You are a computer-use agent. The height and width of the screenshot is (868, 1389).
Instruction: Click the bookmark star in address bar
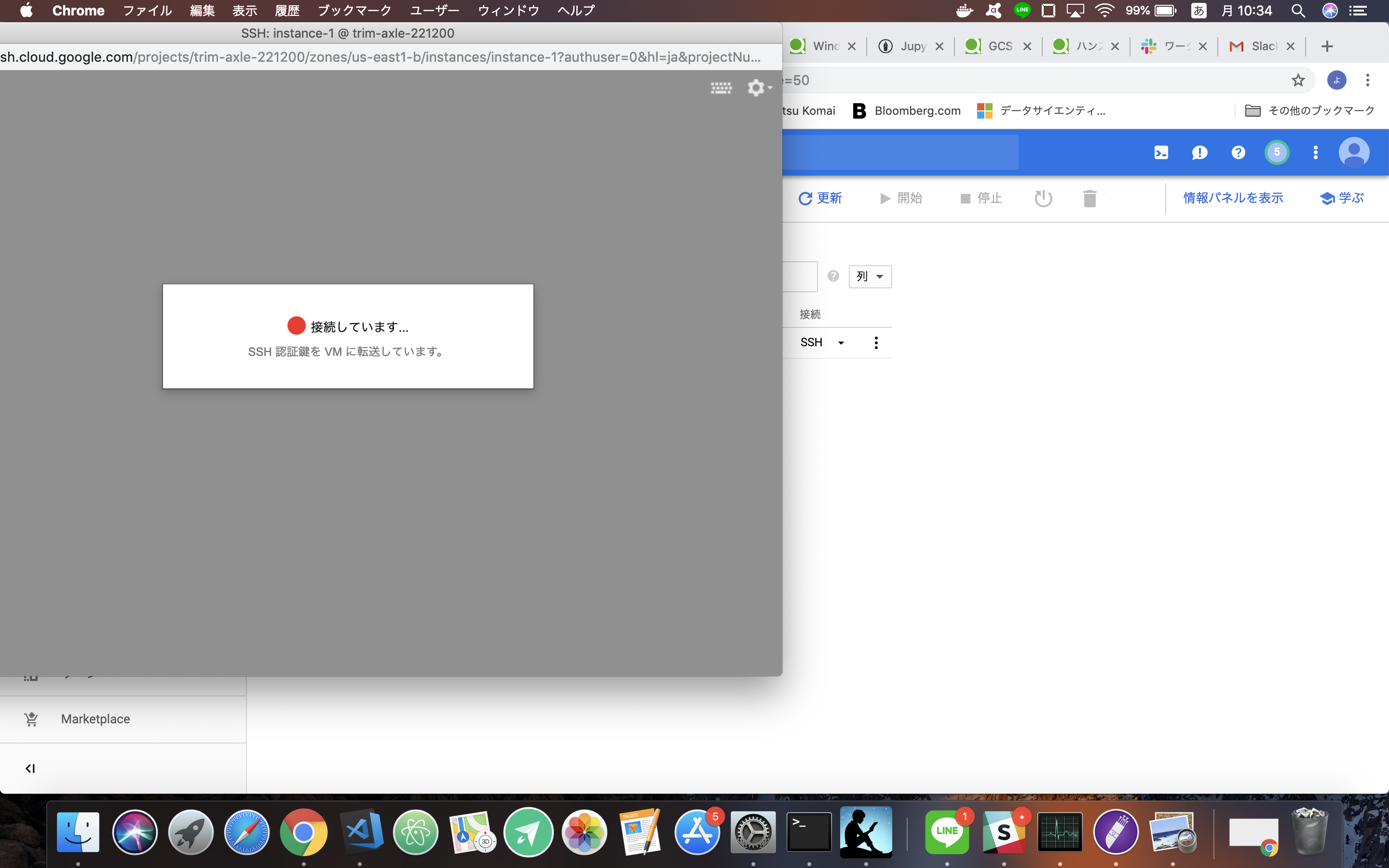click(x=1298, y=81)
